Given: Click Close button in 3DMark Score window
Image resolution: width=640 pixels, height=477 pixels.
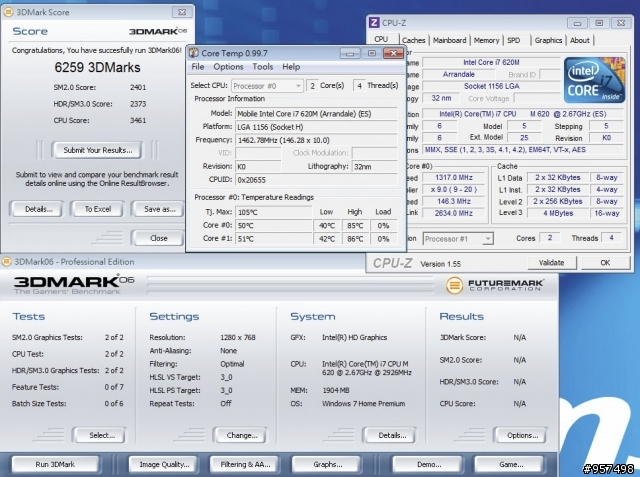Looking at the screenshot, I should point(158,238).
